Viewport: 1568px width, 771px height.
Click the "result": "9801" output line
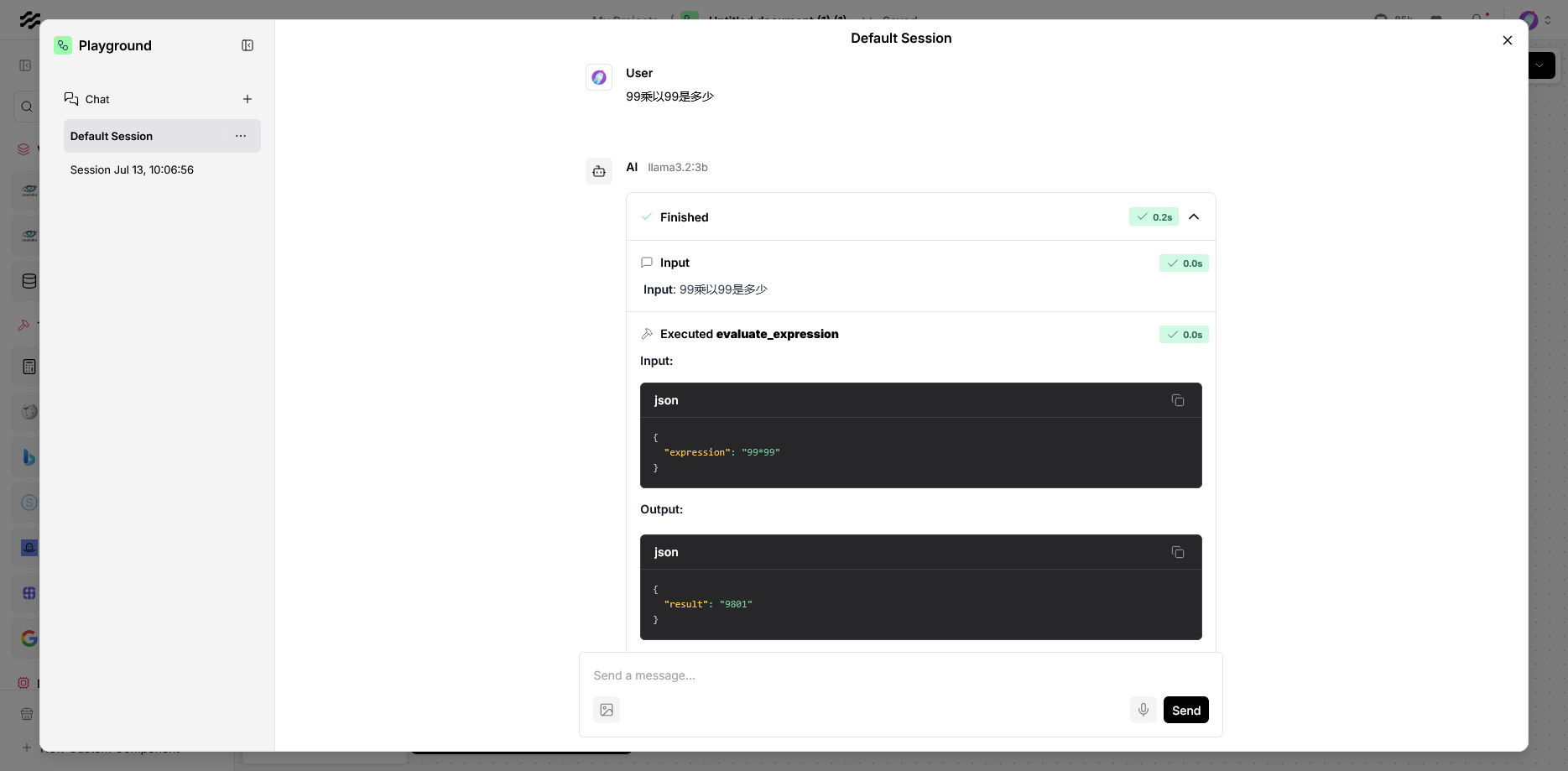[x=708, y=604]
